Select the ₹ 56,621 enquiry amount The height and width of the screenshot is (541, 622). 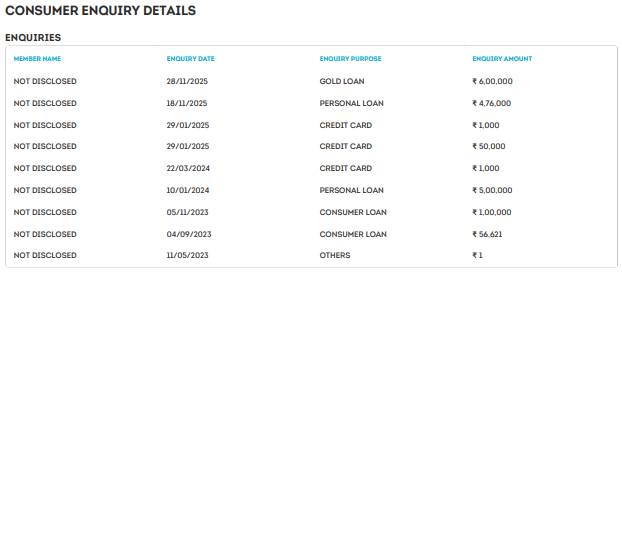(487, 234)
